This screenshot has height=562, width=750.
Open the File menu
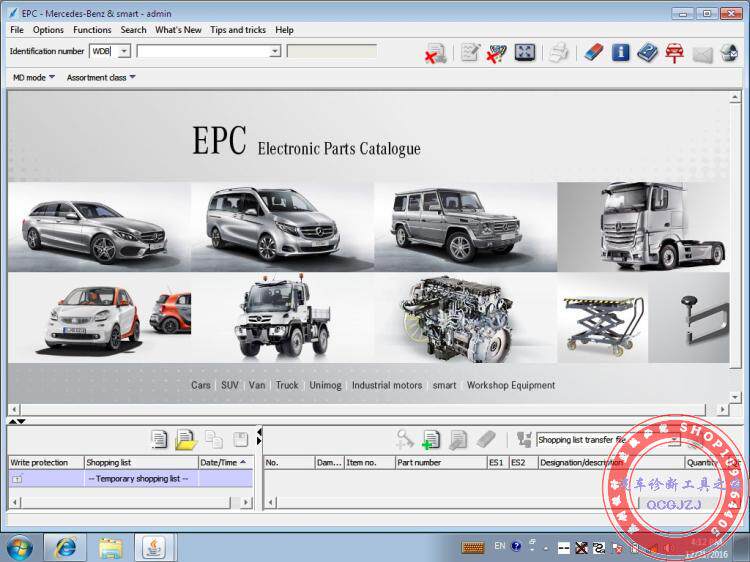point(17,30)
